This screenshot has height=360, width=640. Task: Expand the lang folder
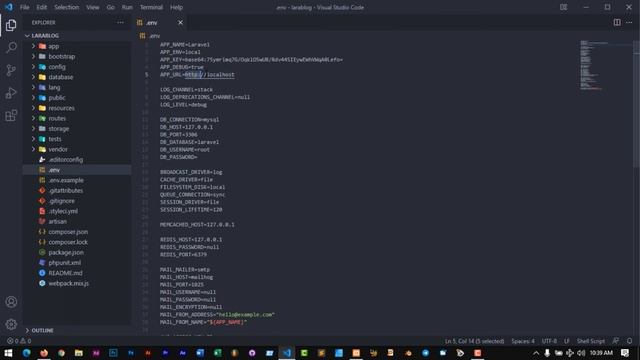[77, 87]
